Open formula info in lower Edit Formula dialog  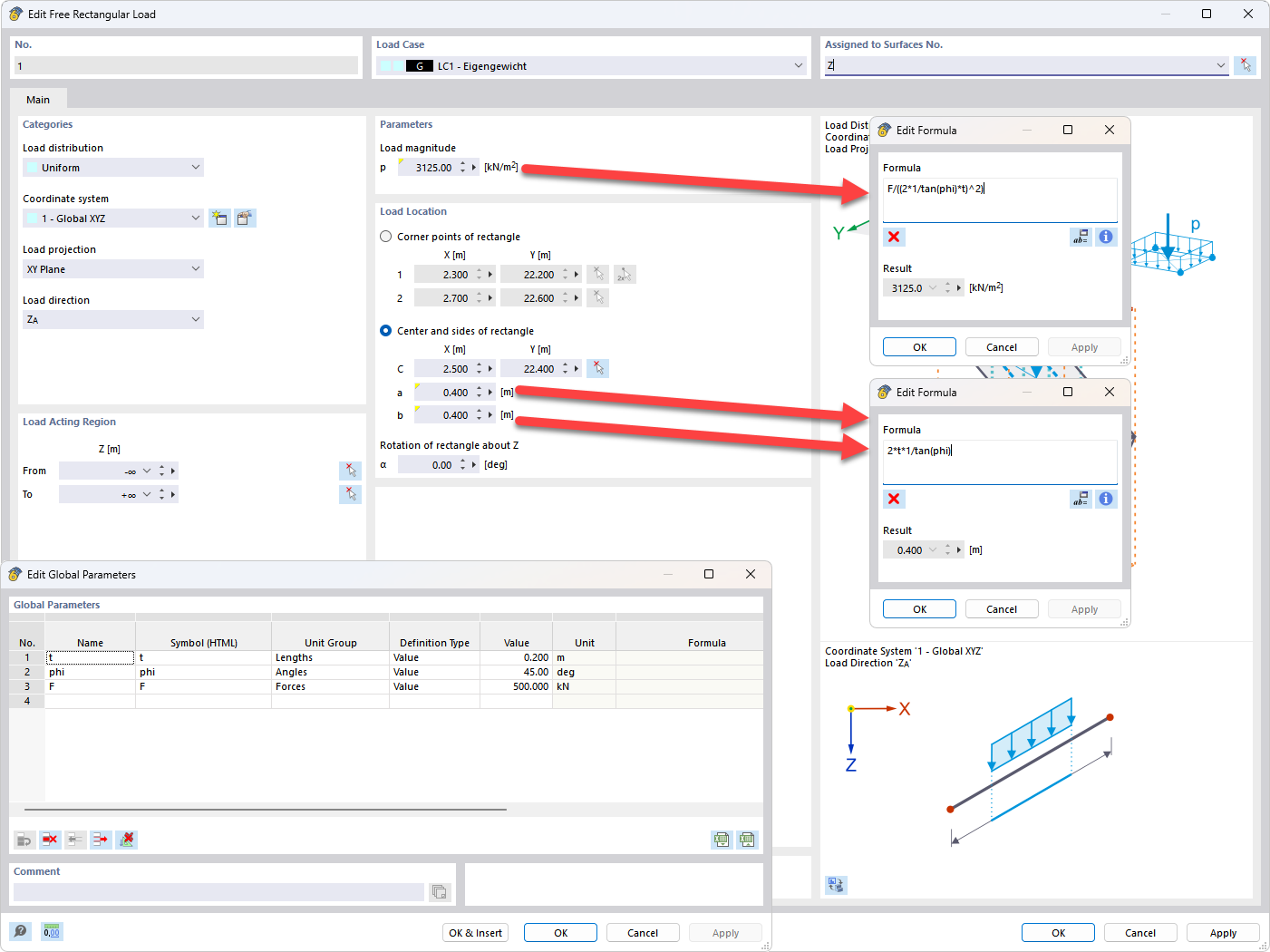coord(1106,499)
